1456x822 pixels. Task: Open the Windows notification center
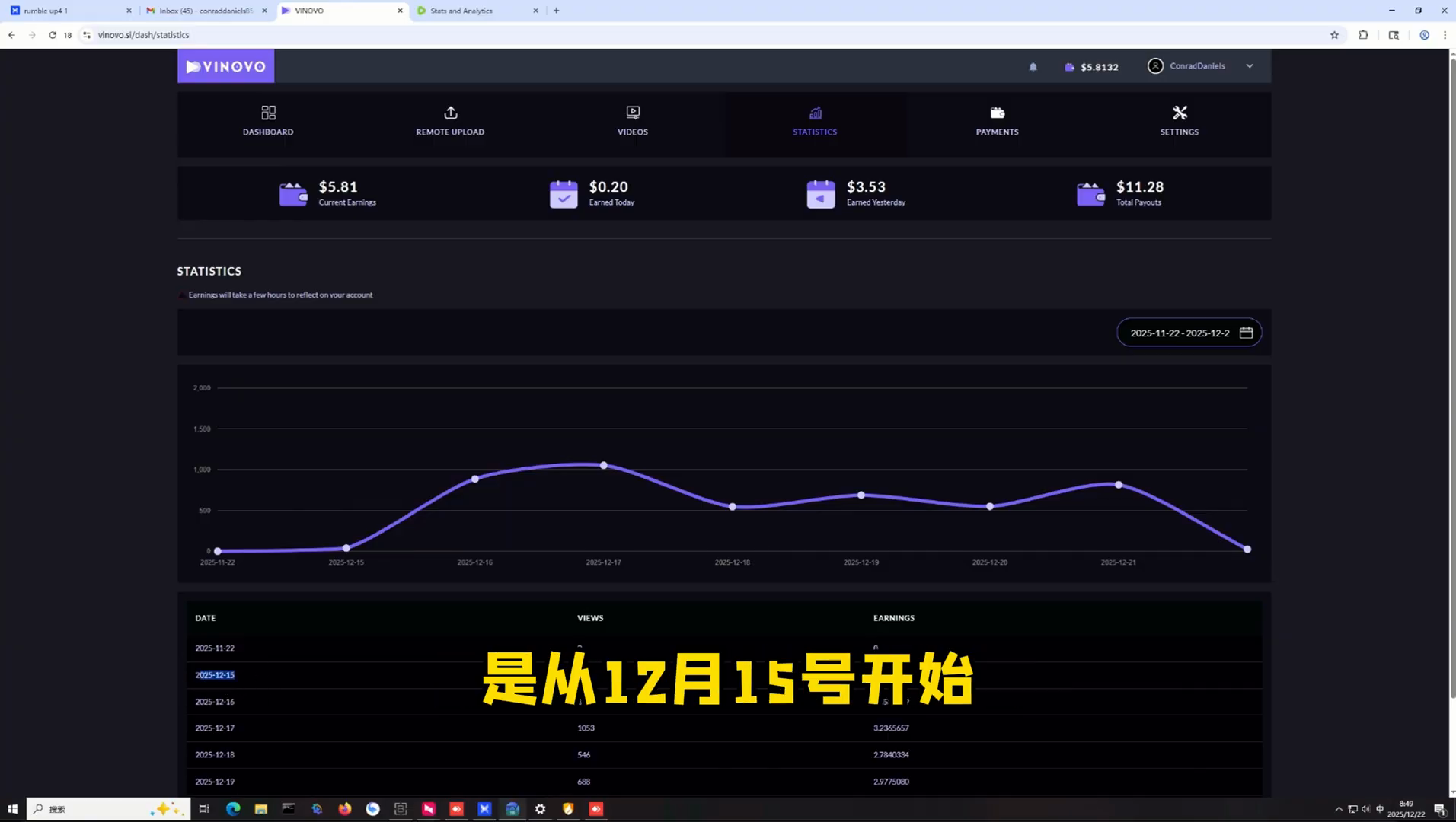point(1439,809)
